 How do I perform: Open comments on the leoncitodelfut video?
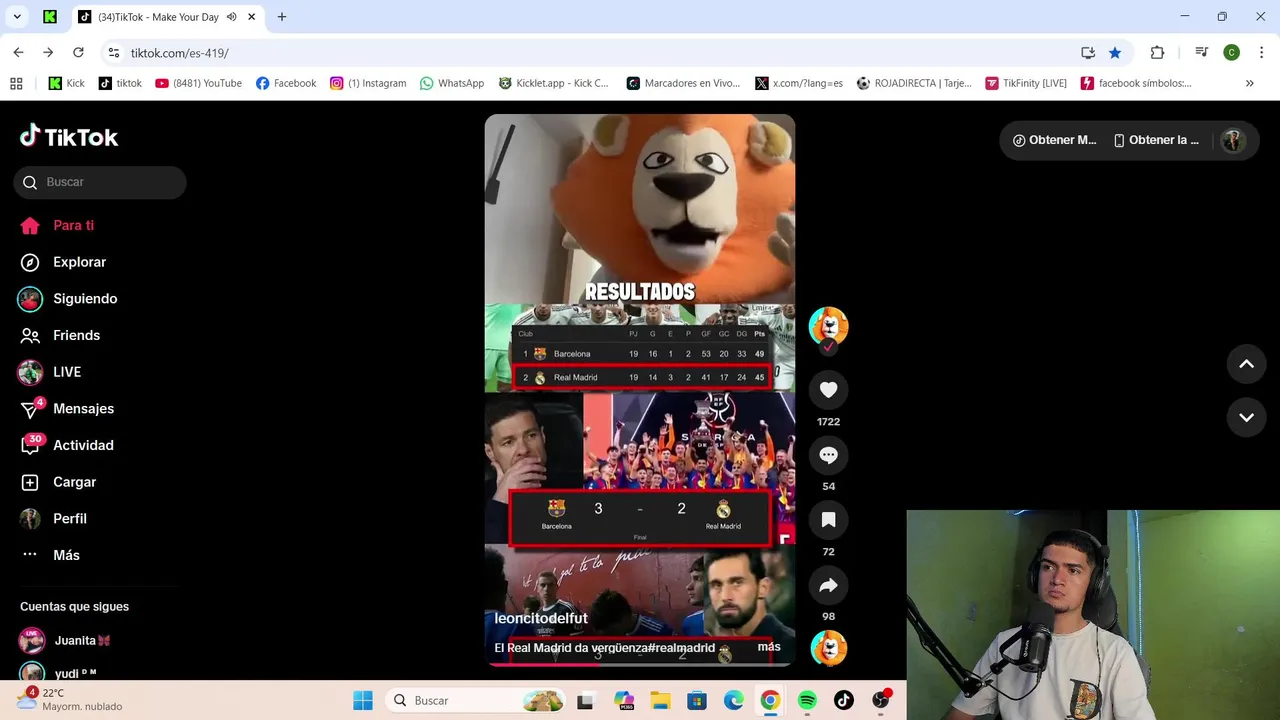click(x=828, y=455)
